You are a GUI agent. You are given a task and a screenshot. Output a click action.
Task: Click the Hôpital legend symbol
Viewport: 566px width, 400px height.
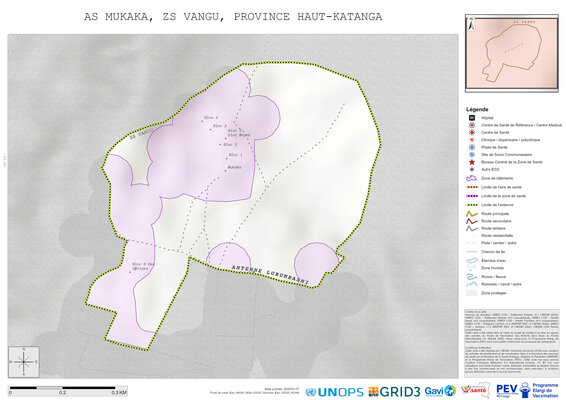[471, 118]
